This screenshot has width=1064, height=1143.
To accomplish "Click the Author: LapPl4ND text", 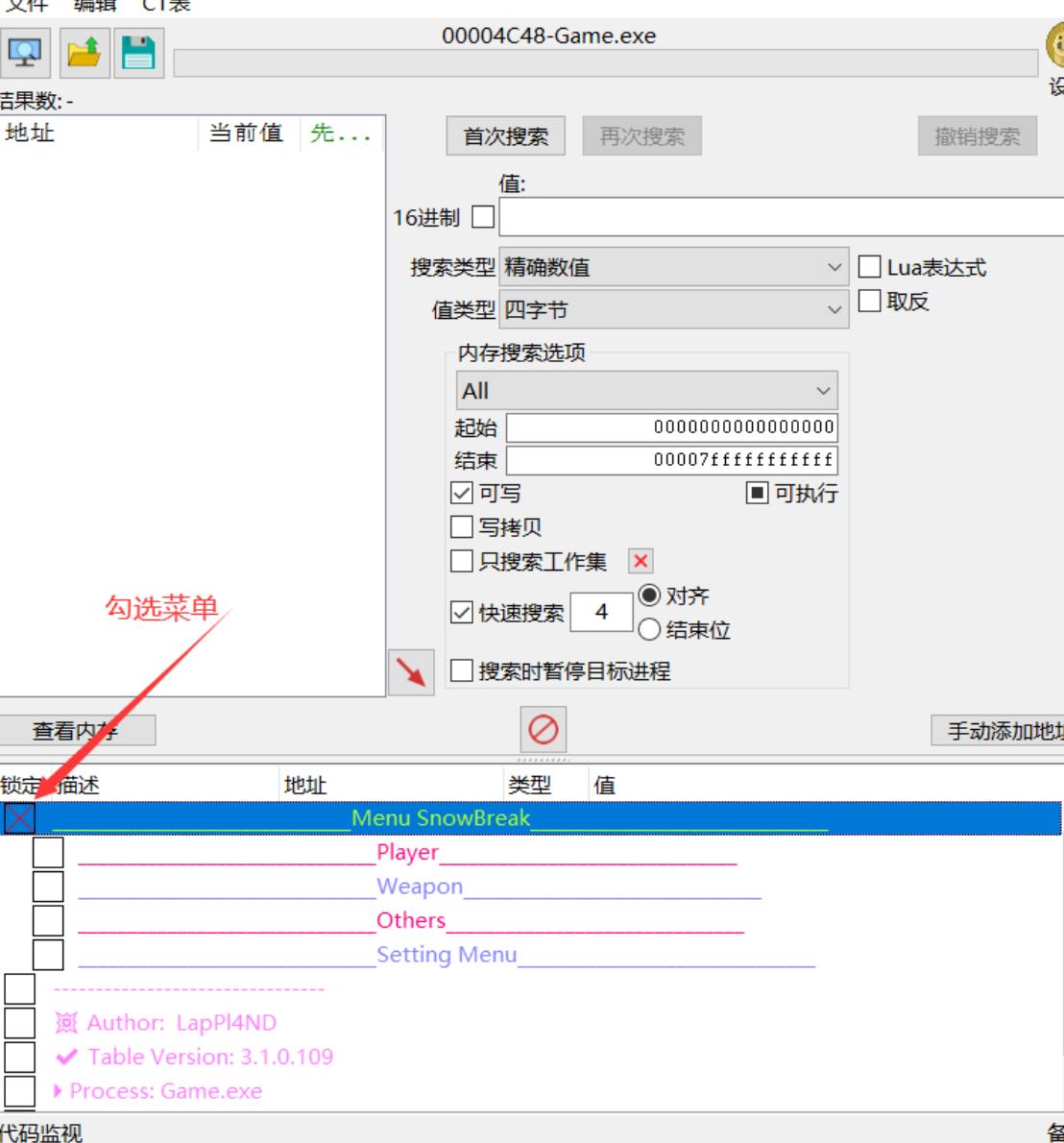I will 181,1023.
